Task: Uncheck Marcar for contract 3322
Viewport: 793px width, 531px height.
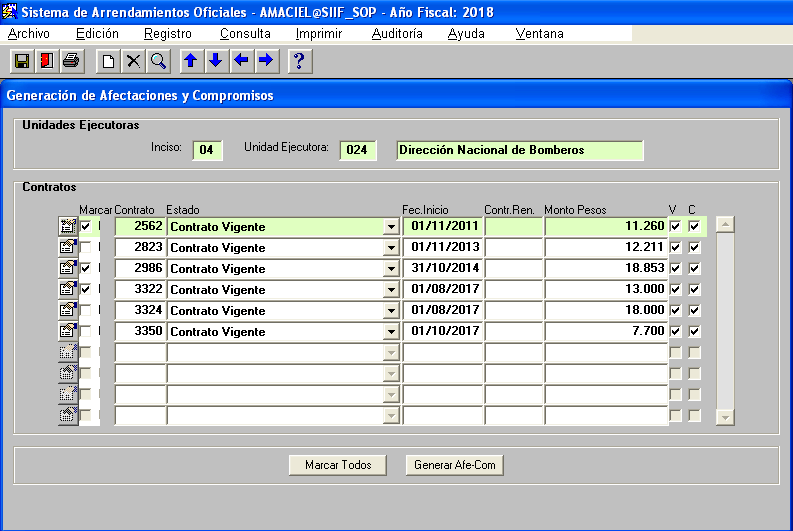Action: (85, 289)
